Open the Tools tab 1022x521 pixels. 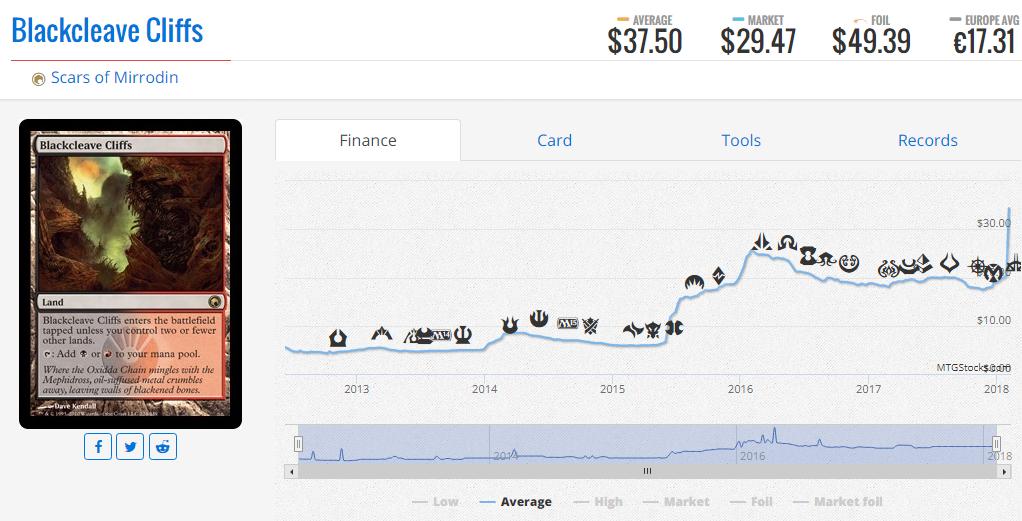click(741, 140)
